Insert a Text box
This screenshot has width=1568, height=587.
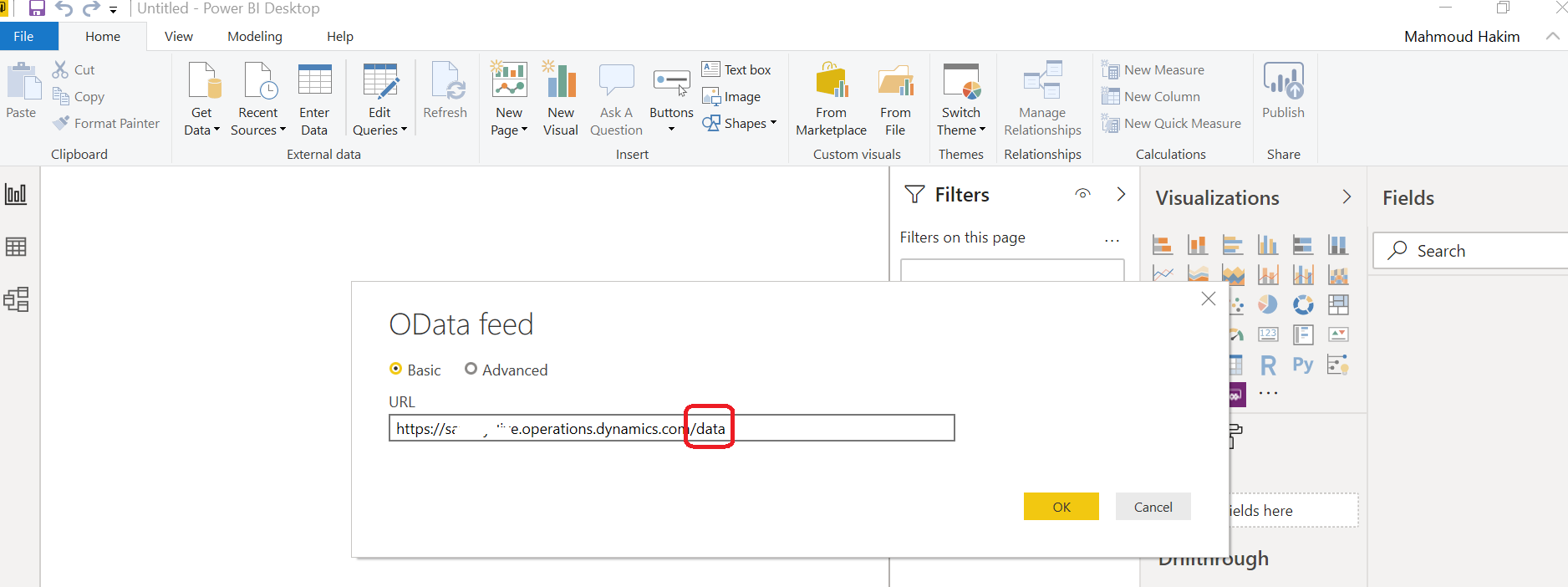(x=736, y=69)
